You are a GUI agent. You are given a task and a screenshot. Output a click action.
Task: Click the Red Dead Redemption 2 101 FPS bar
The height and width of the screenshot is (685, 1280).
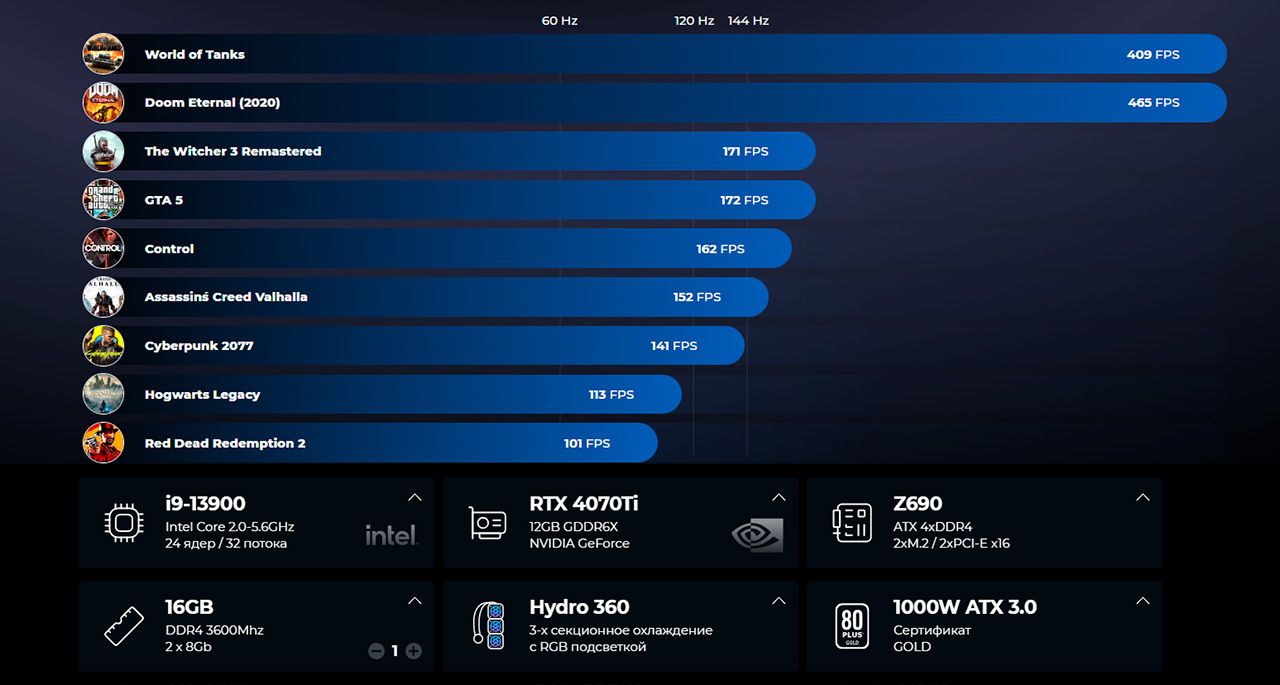point(370,443)
